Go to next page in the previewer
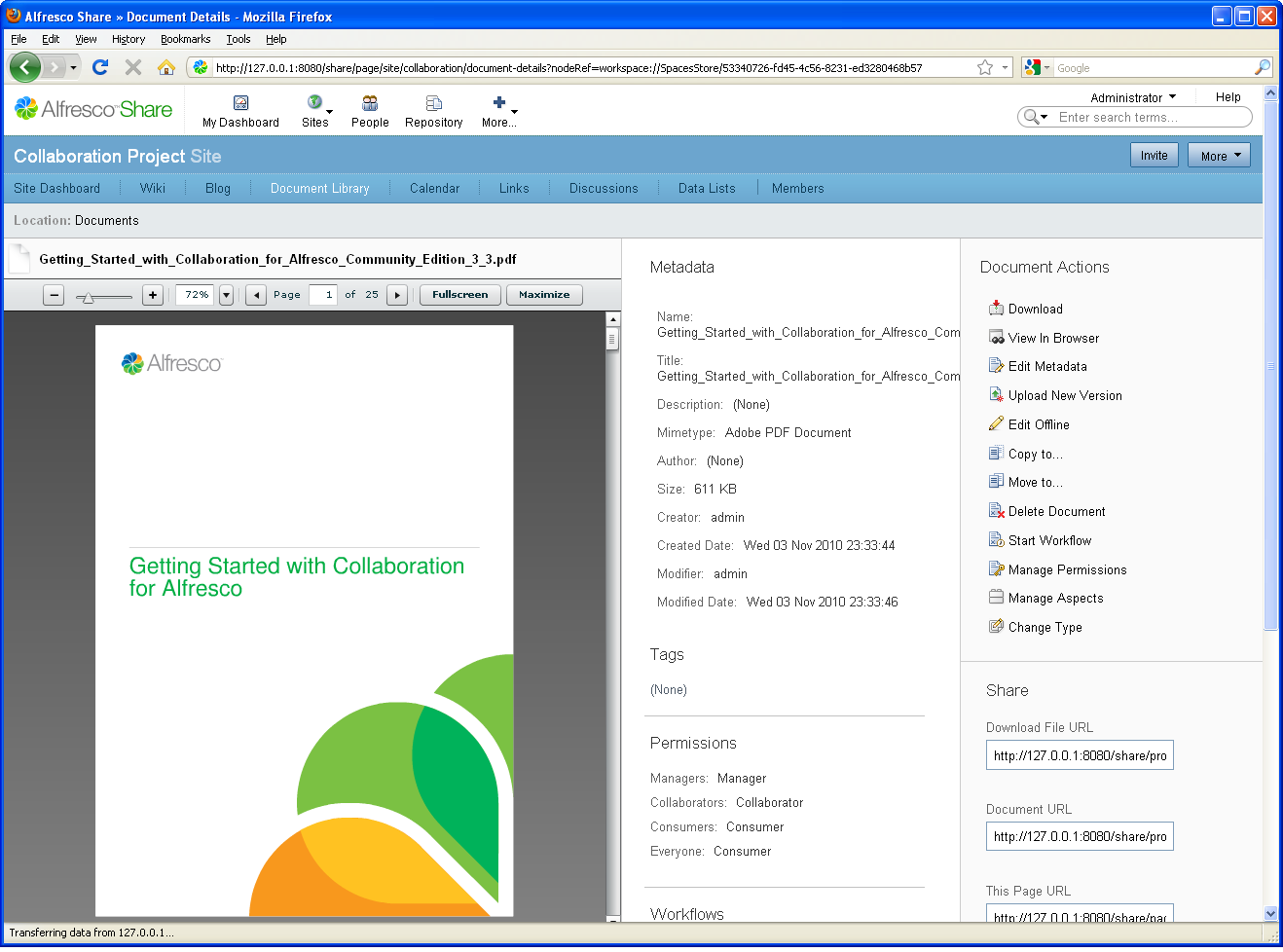 click(x=397, y=295)
